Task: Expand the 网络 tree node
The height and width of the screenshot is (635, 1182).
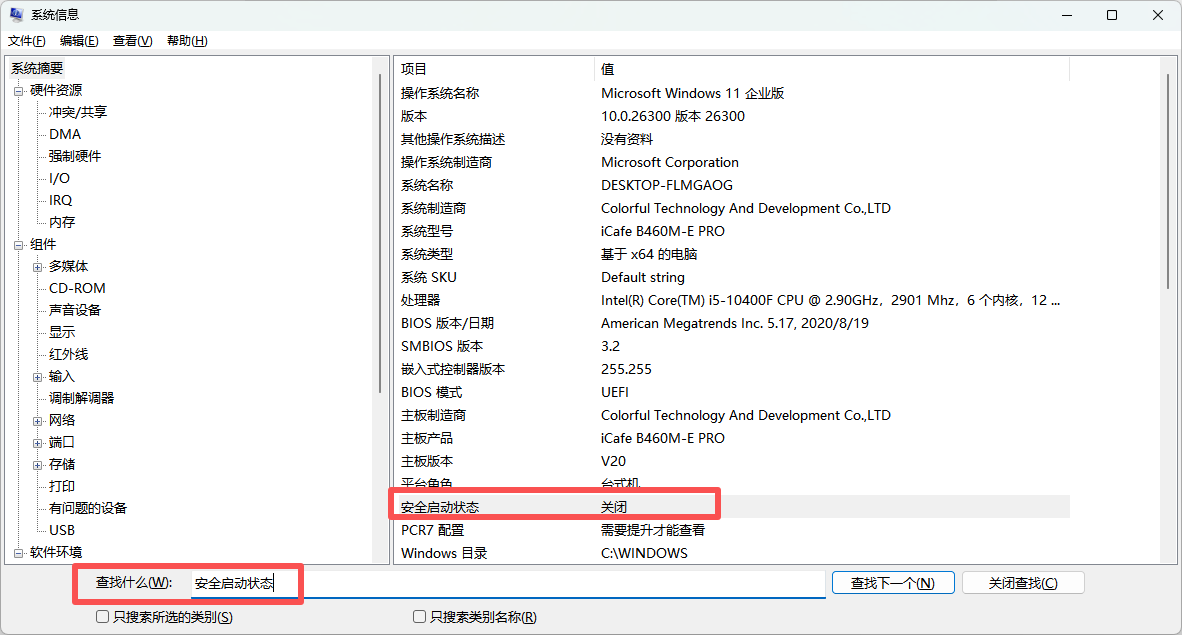Action: 37,421
